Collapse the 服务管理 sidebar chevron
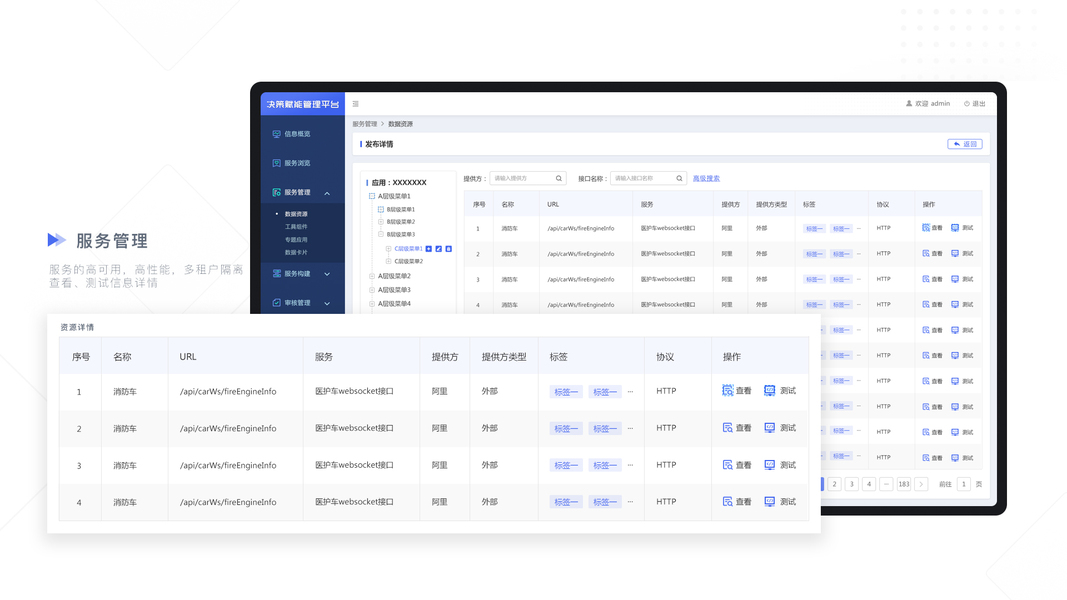Screen dimensions: 1067x600 (327, 193)
